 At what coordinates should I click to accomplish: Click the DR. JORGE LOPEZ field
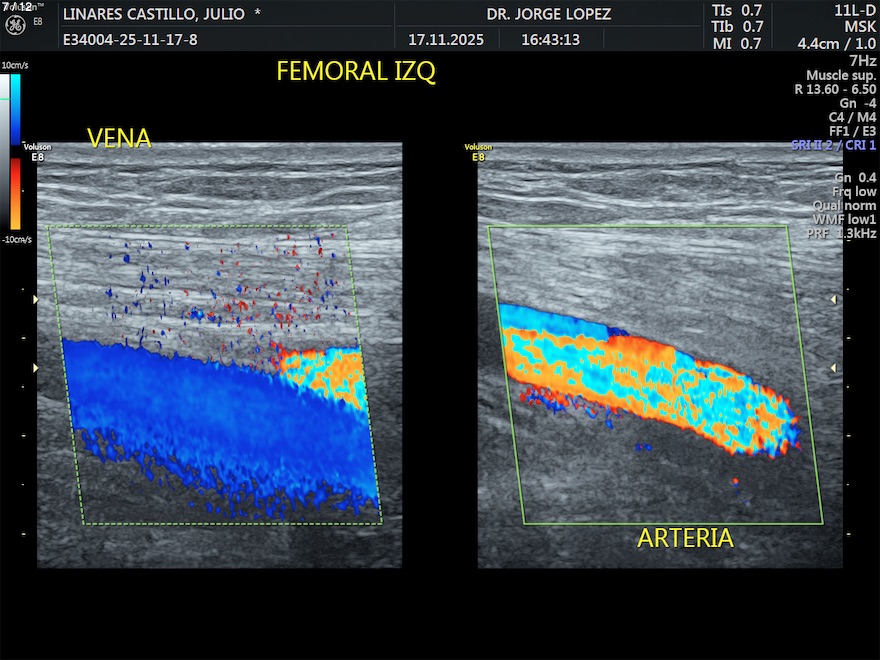[x=548, y=15]
